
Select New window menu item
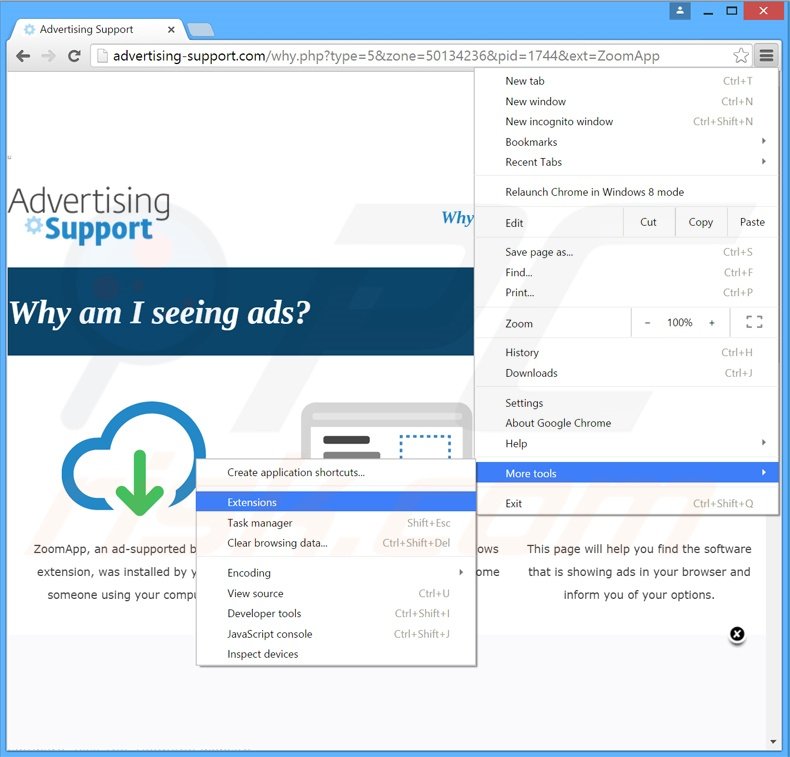[627, 101]
